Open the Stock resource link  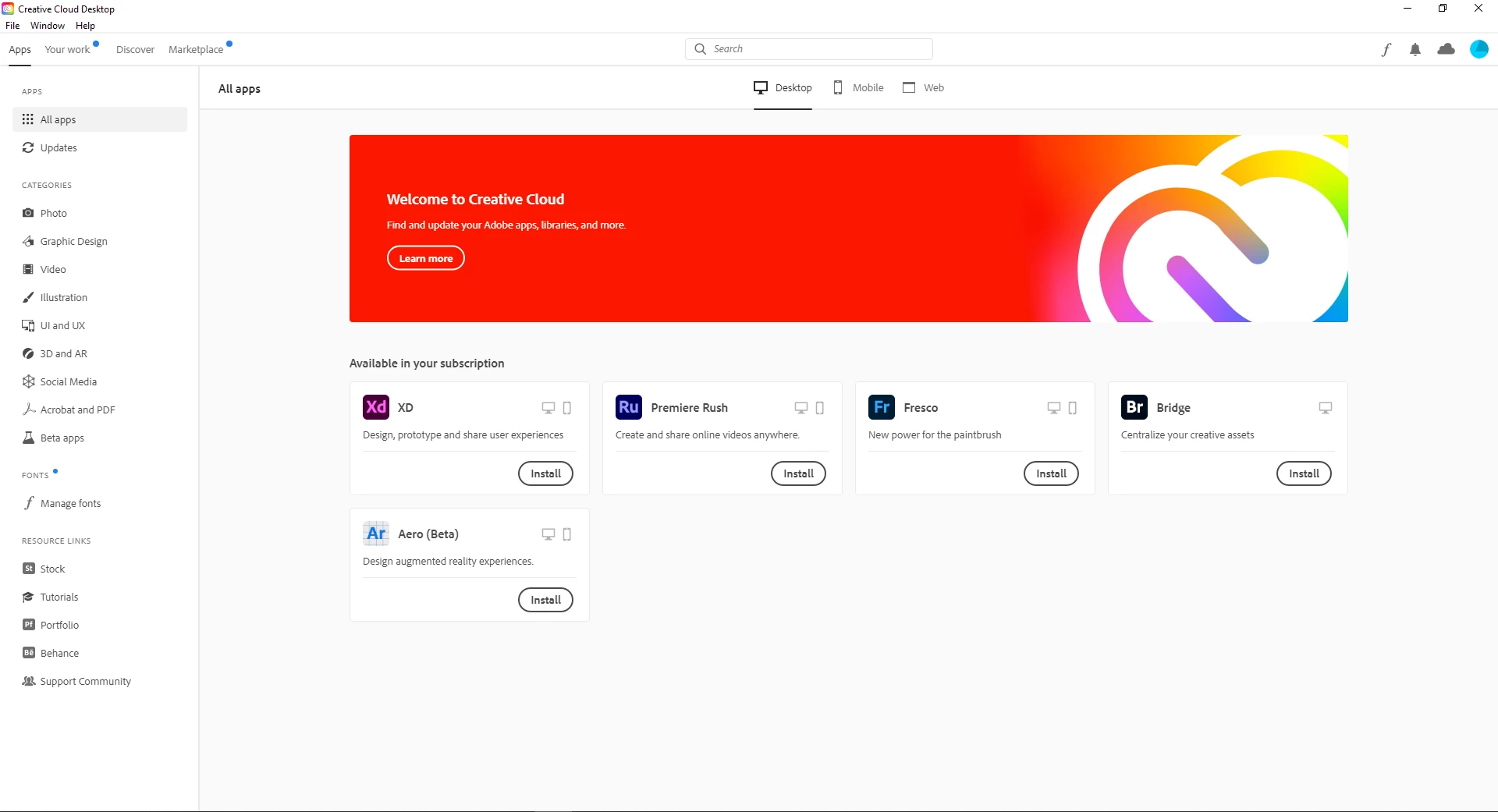click(x=100, y=569)
